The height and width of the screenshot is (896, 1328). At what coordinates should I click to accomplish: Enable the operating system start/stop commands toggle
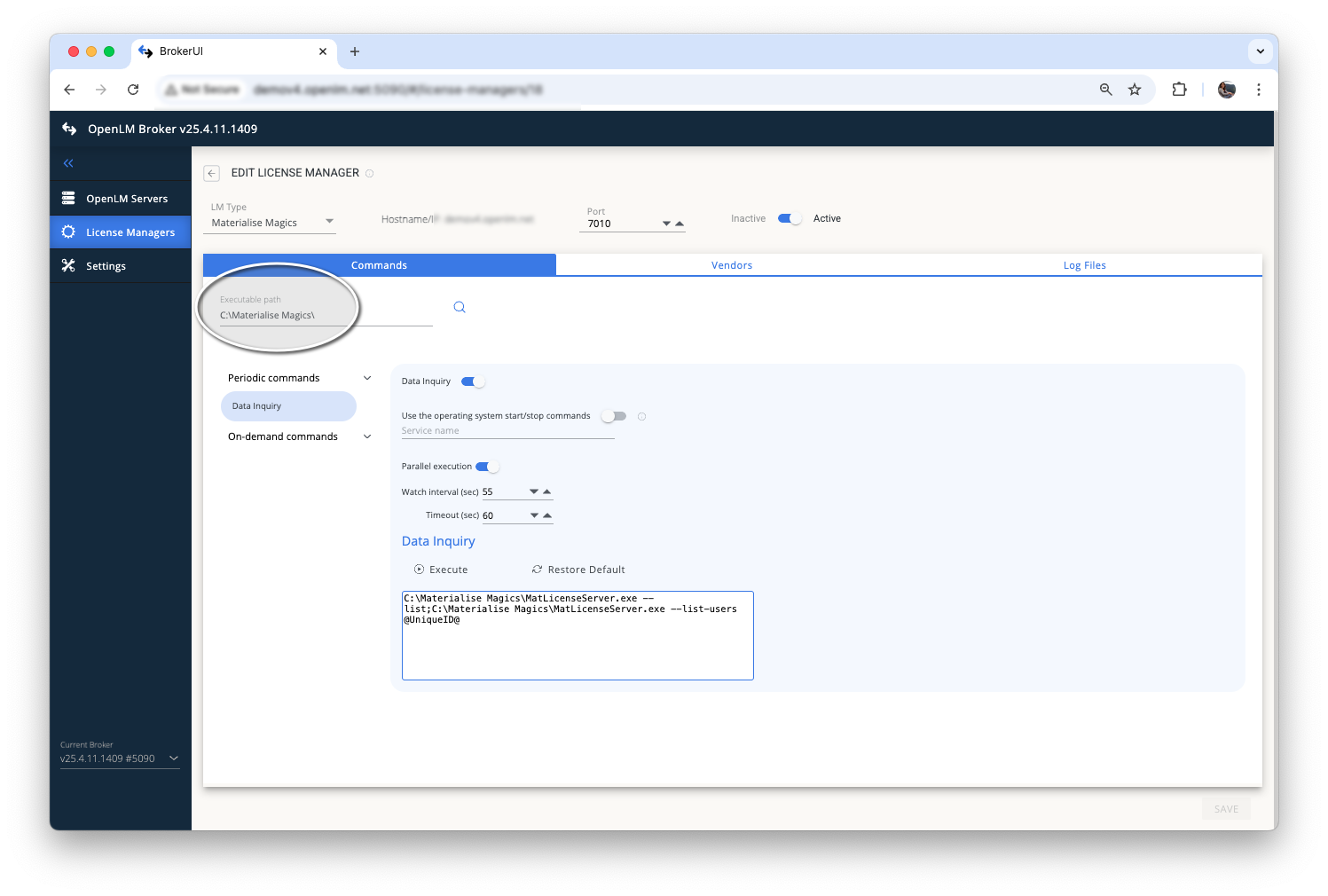point(613,415)
